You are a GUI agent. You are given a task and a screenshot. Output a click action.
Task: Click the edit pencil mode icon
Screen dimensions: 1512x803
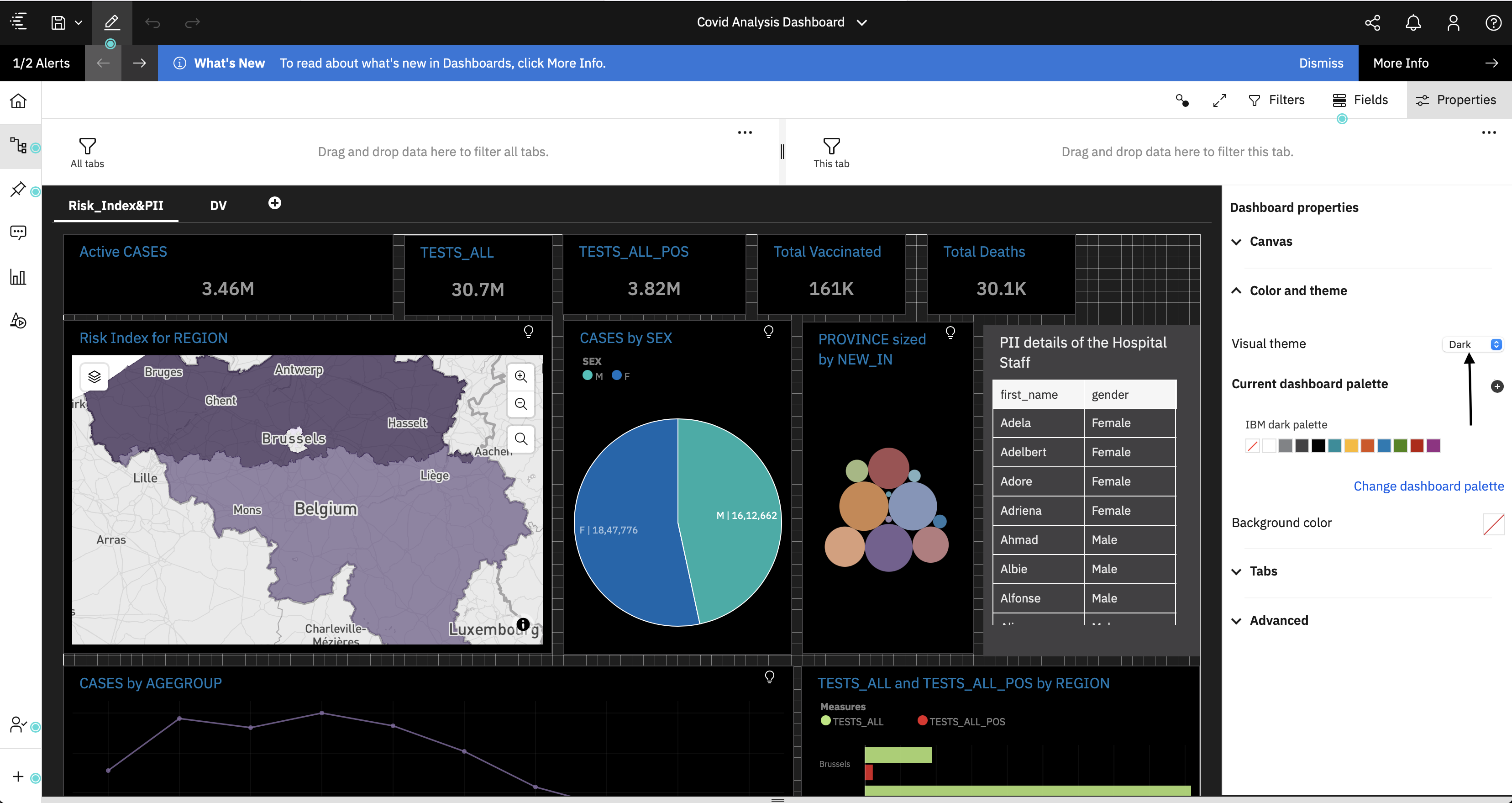(x=111, y=23)
